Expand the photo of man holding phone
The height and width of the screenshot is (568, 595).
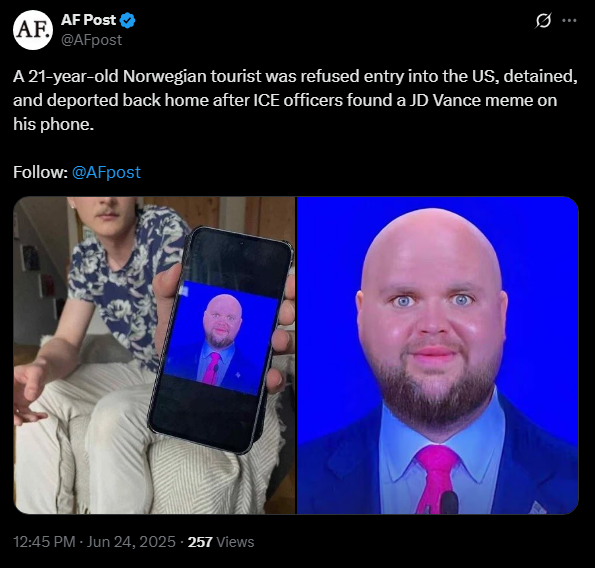click(154, 355)
